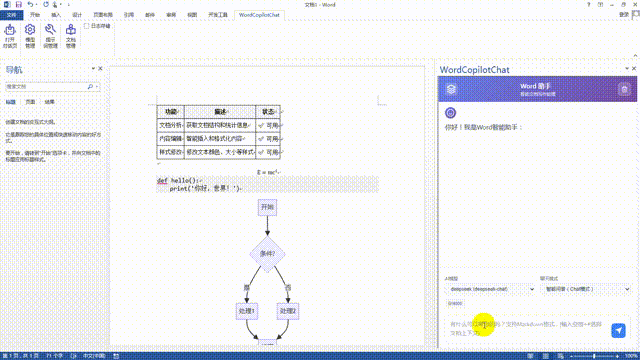Click the robot icon to open the chat pane
This screenshot has height=360, width=640.
10,30
